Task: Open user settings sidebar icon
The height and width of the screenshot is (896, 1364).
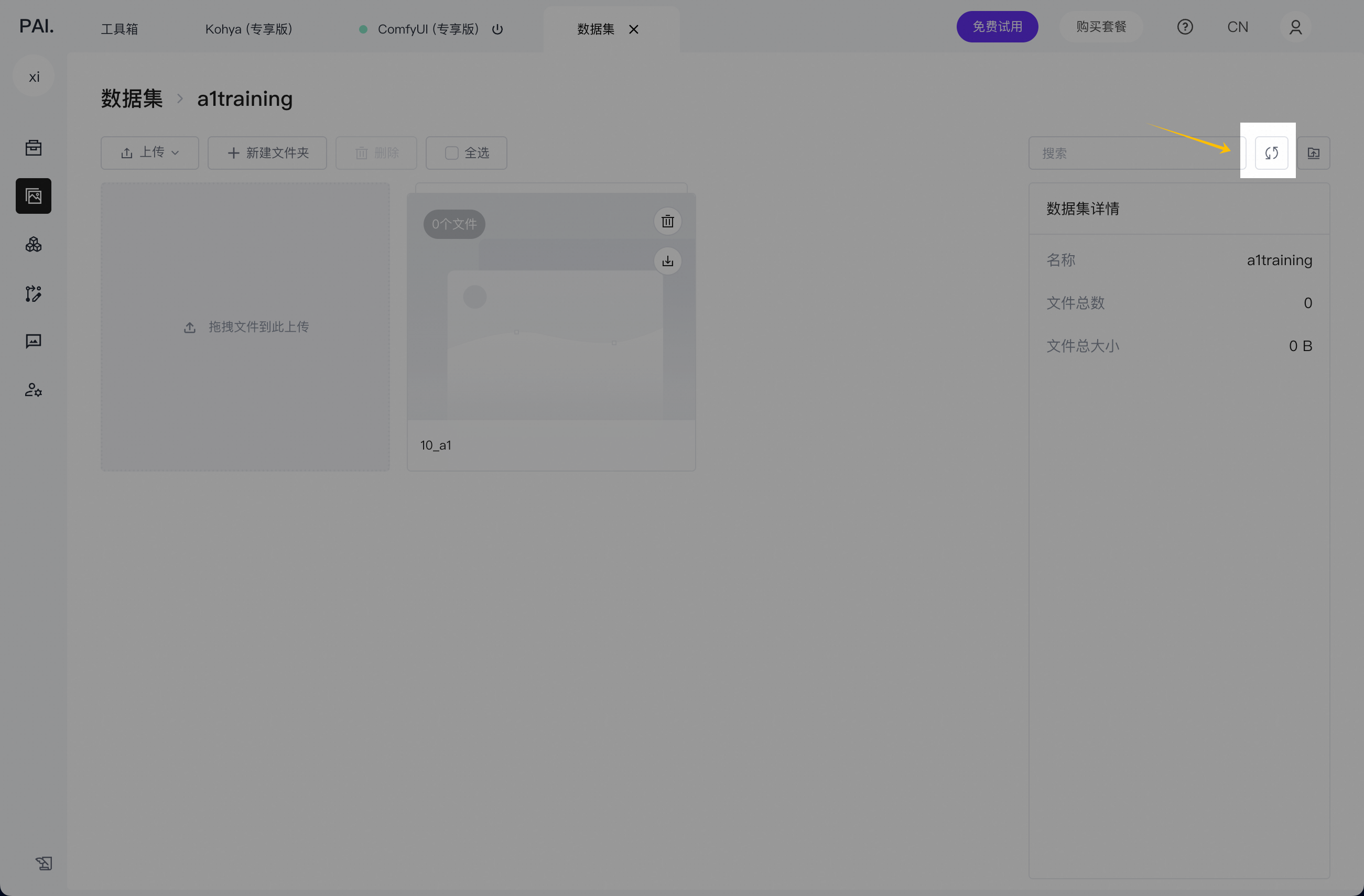Action: 33,390
